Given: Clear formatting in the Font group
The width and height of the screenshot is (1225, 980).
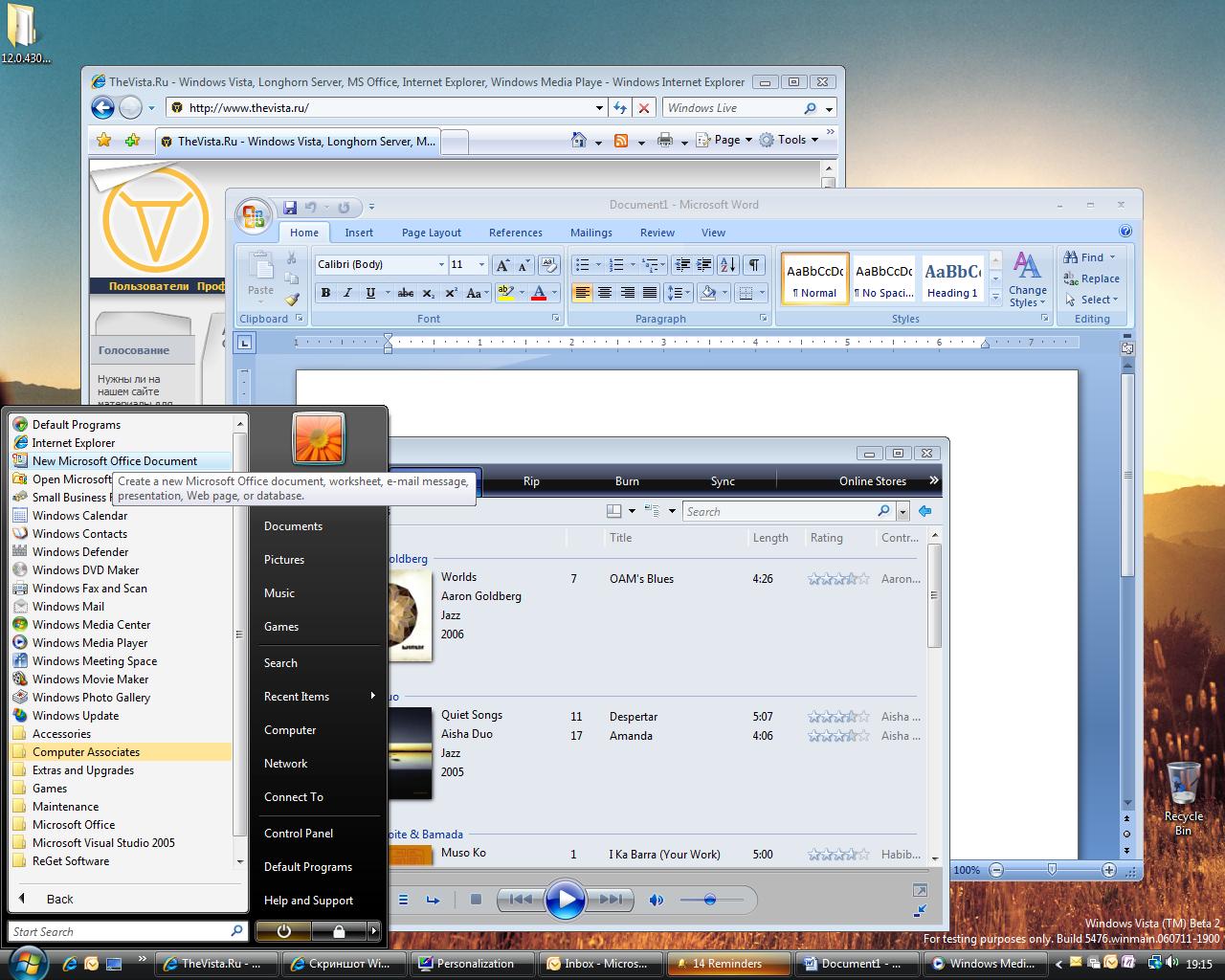Looking at the screenshot, I should coord(548,265).
